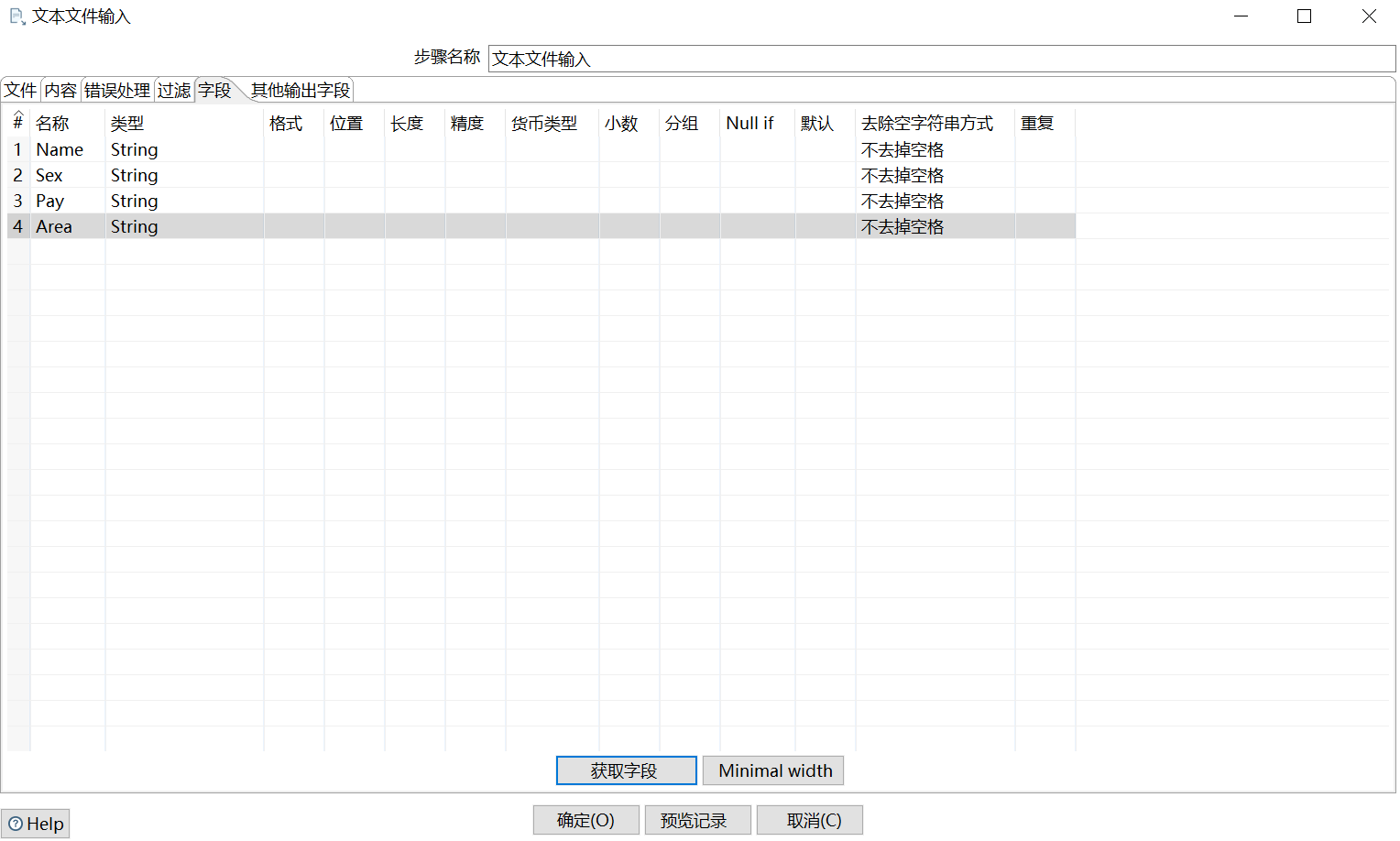Minimize the 文本文件输入 window
Viewport: 1400px width, 841px height.
[1241, 16]
